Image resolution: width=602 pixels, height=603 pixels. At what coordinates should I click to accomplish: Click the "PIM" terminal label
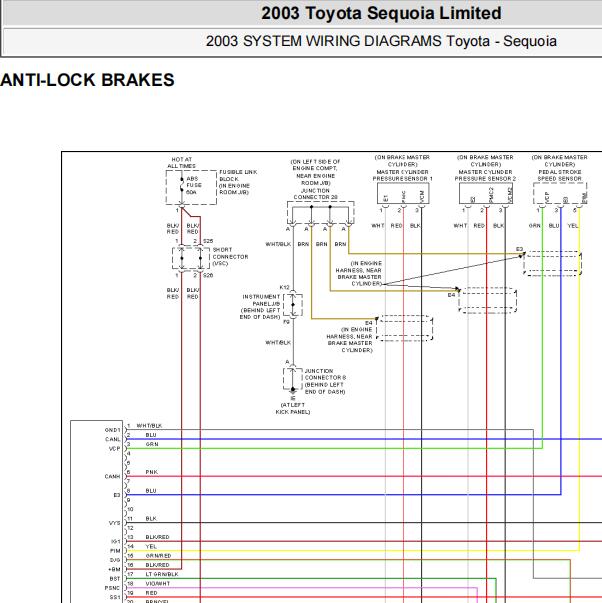click(115, 551)
